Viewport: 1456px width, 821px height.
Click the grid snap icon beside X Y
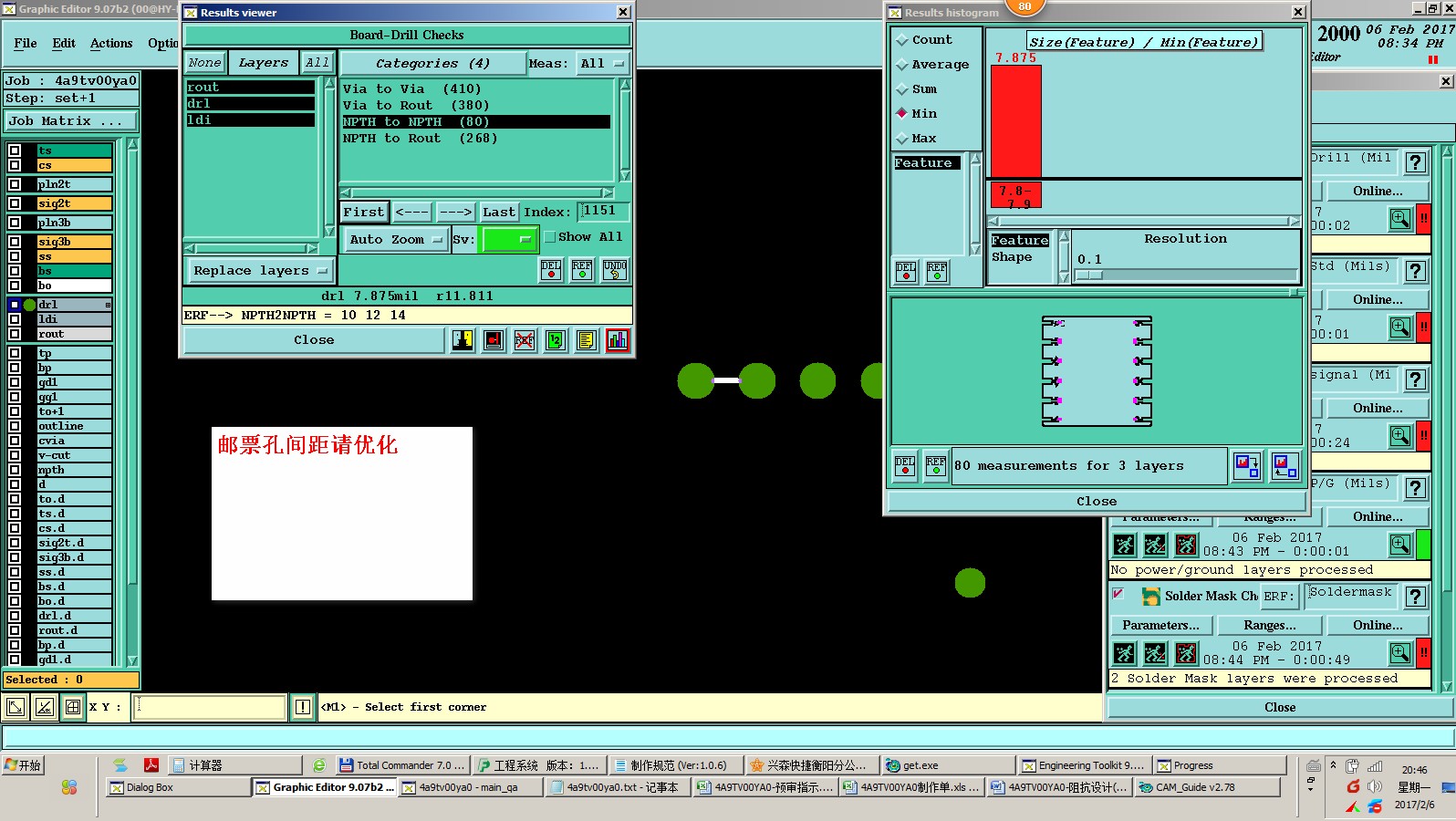point(74,707)
